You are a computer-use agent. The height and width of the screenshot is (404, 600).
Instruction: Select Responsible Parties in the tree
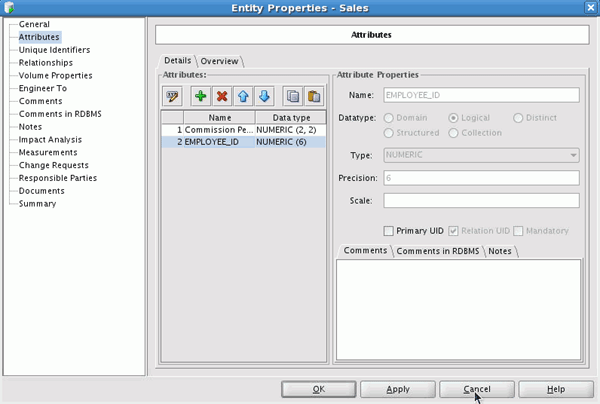click(x=58, y=178)
